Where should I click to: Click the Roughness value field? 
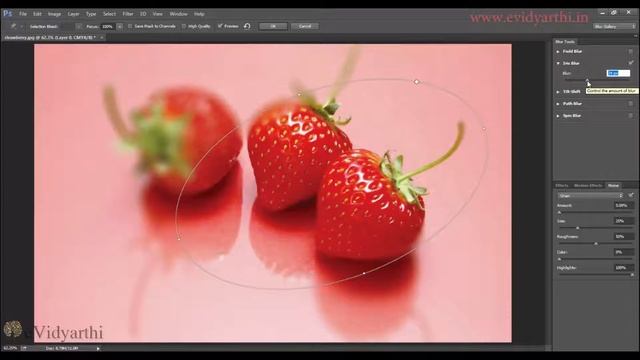[623, 236]
